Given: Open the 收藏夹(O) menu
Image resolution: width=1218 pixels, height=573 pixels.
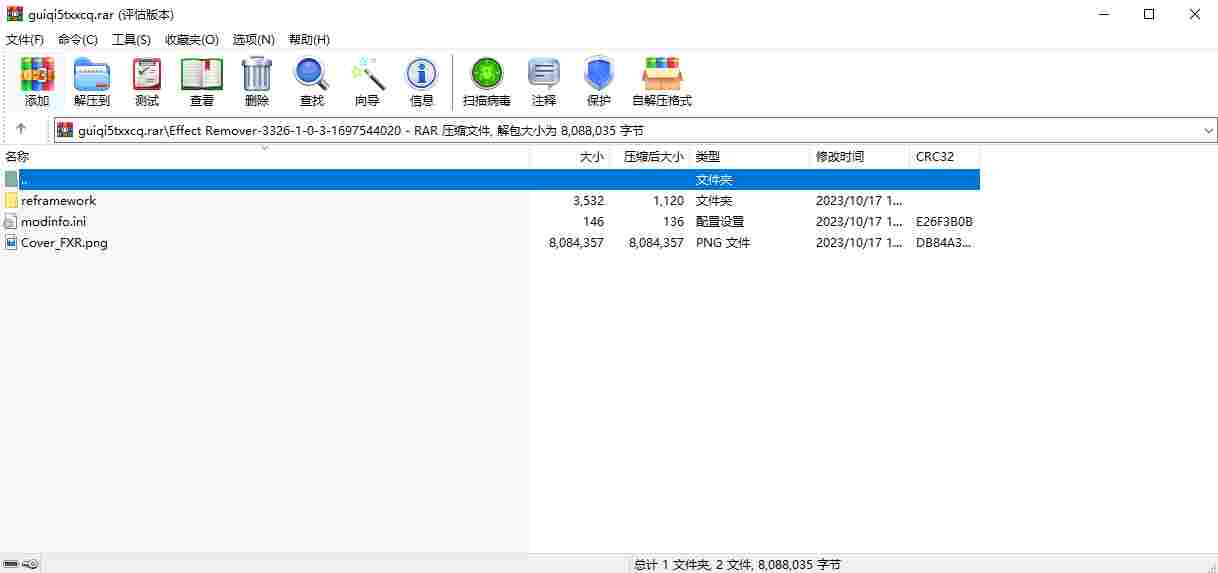Looking at the screenshot, I should (192, 39).
